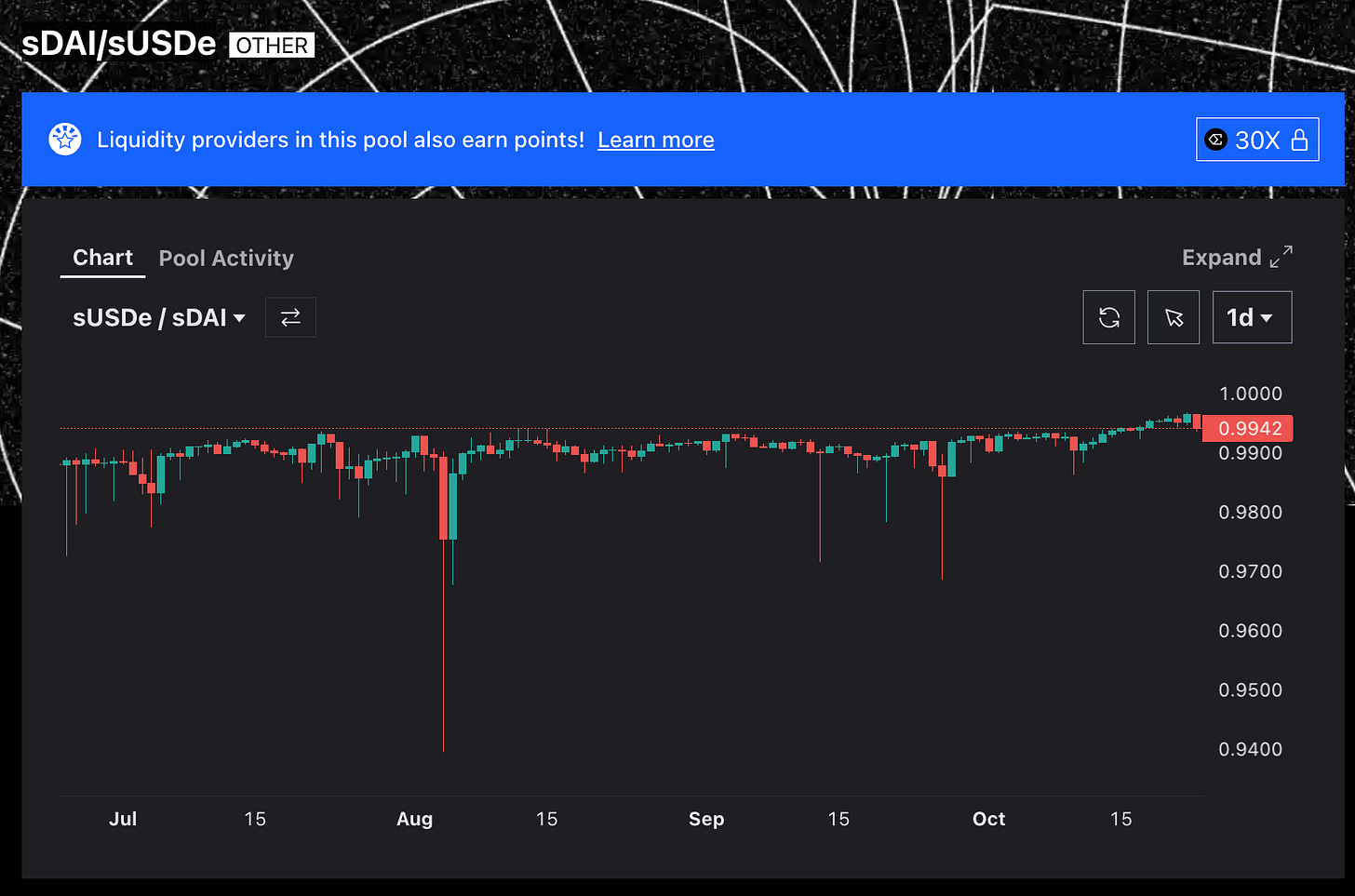Image resolution: width=1355 pixels, height=896 pixels.
Task: Click the refresh chart icon
Action: tap(1109, 317)
